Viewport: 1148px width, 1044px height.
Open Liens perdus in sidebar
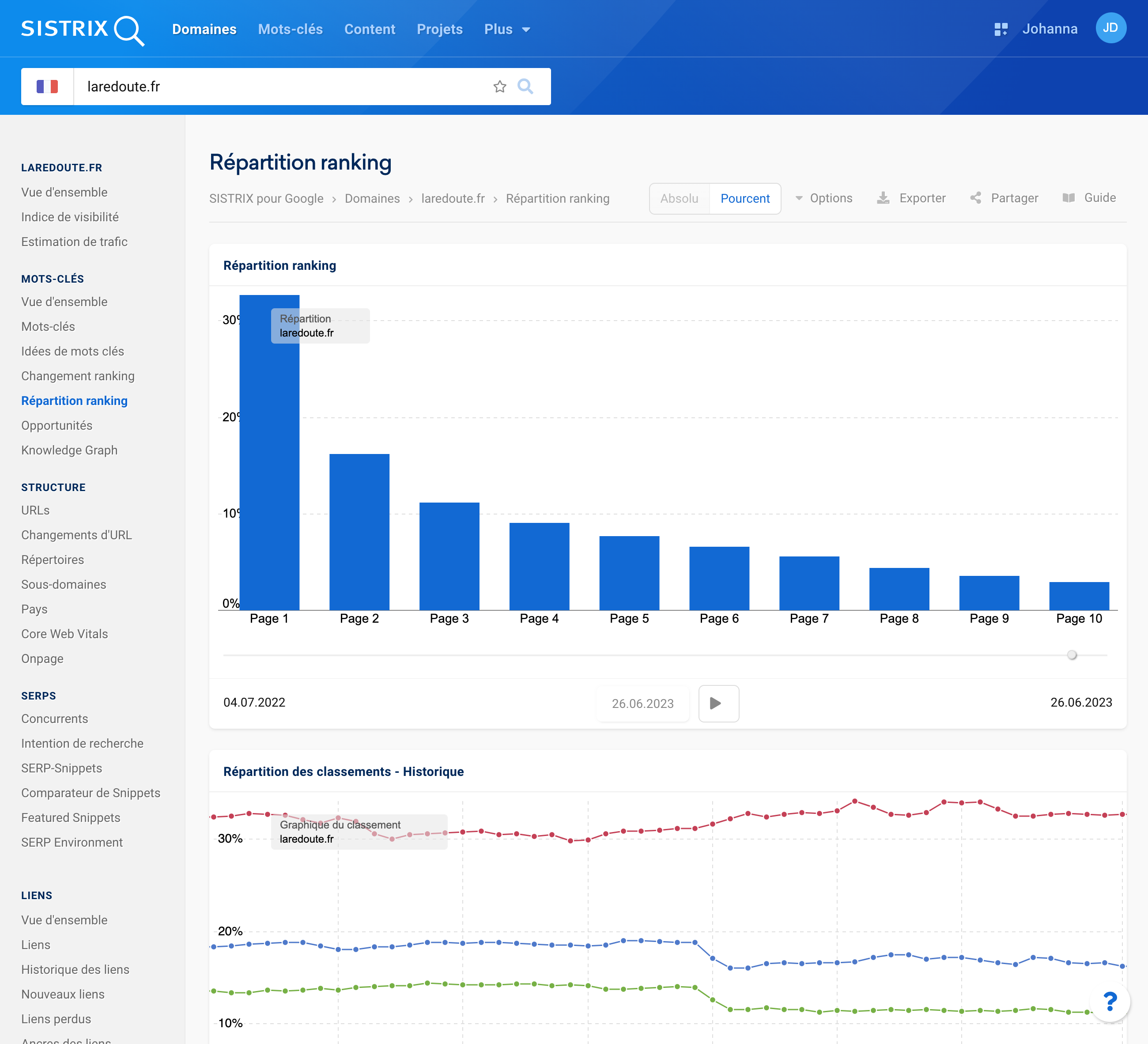tap(56, 1019)
